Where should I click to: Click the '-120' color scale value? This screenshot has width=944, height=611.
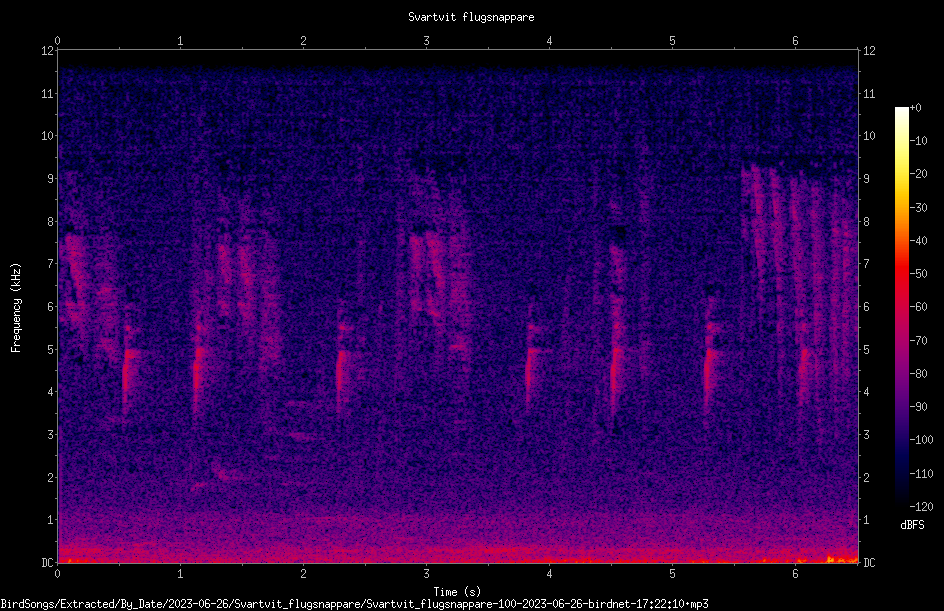click(x=922, y=507)
